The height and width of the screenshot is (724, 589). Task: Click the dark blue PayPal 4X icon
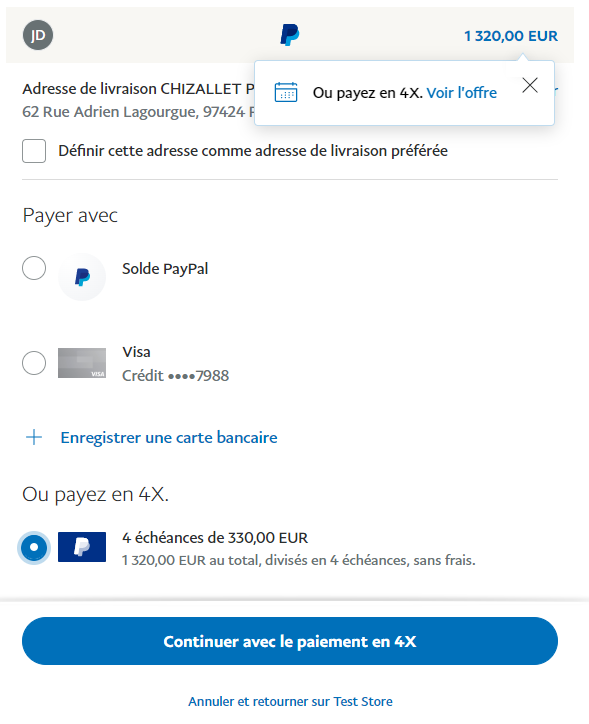(82, 547)
